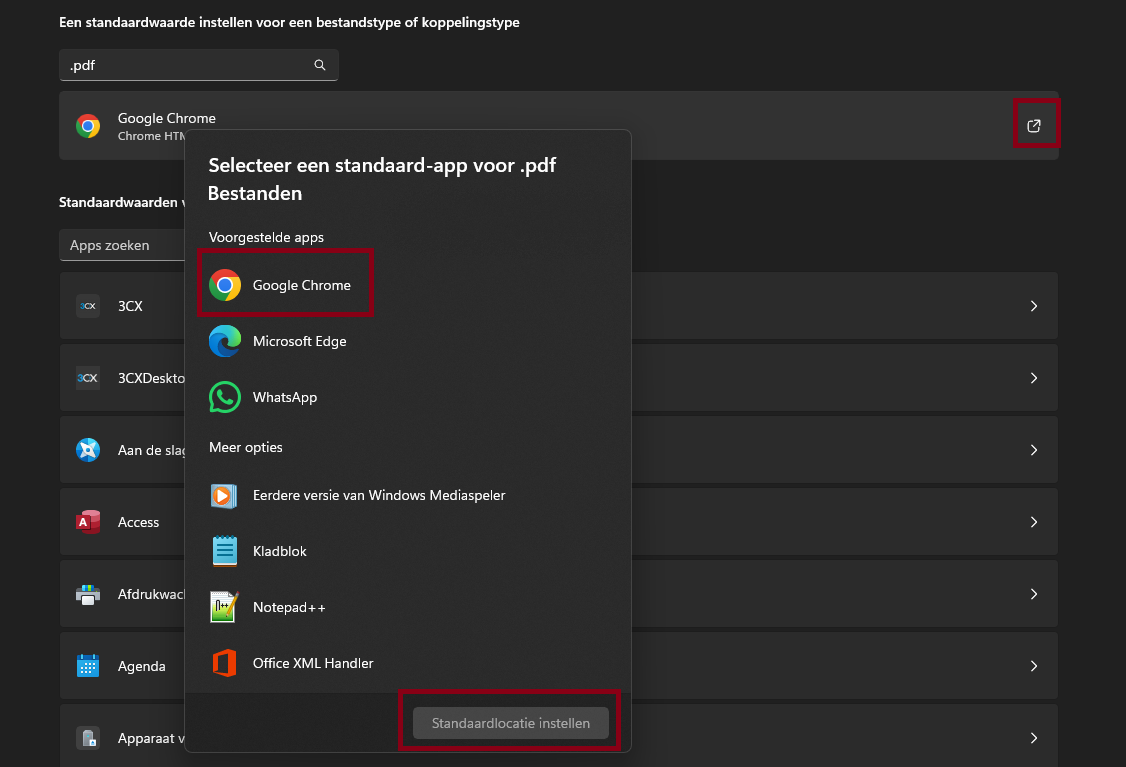This screenshot has width=1126, height=767.
Task: Click the Apps zoeken search field
Action: pyautogui.click(x=122, y=245)
